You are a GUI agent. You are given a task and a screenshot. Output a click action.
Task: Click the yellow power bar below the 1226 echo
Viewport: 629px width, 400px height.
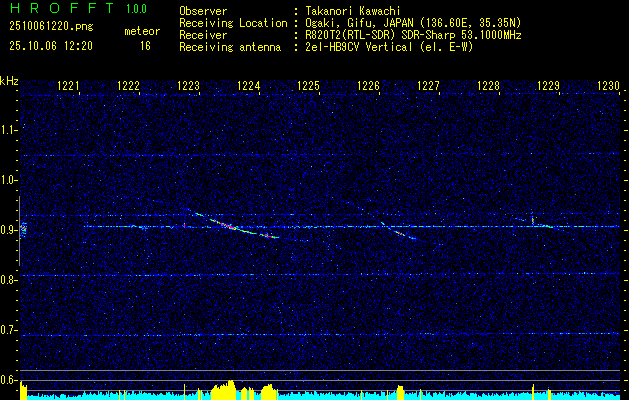click(400, 392)
